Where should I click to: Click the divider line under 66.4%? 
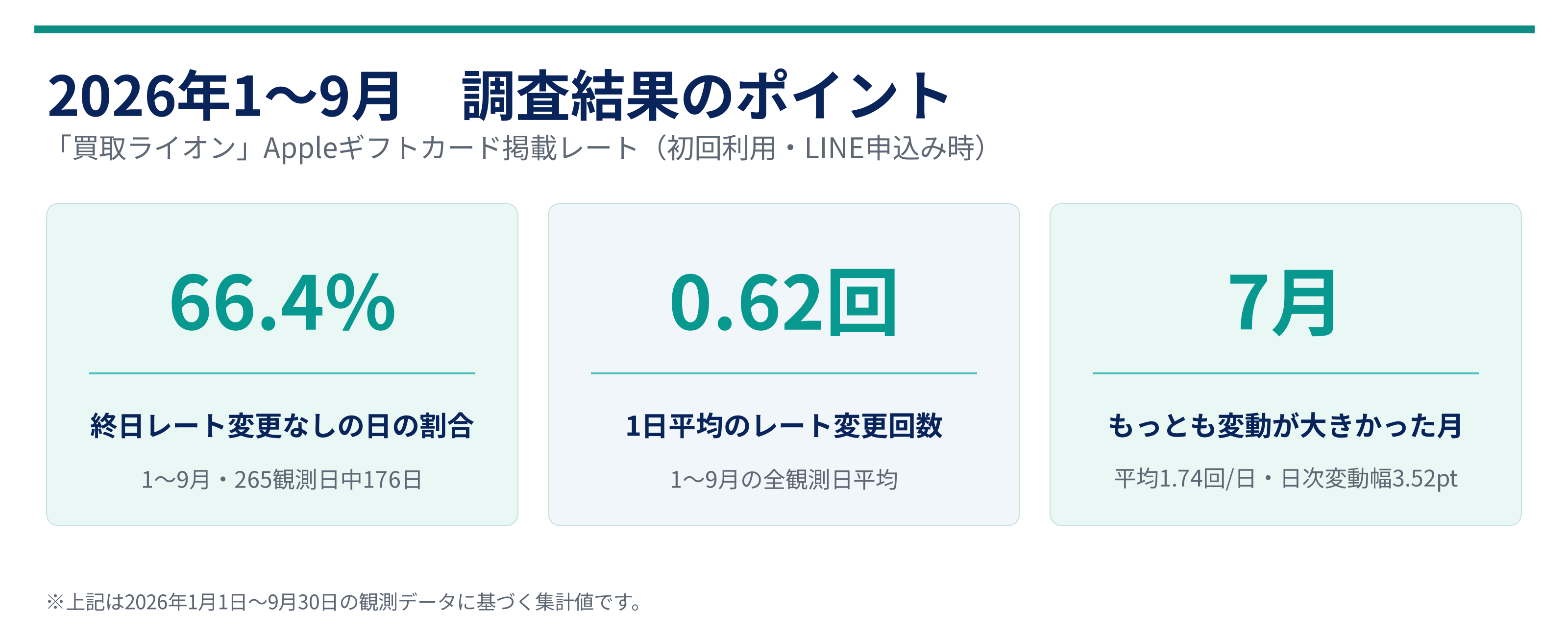coord(282,373)
